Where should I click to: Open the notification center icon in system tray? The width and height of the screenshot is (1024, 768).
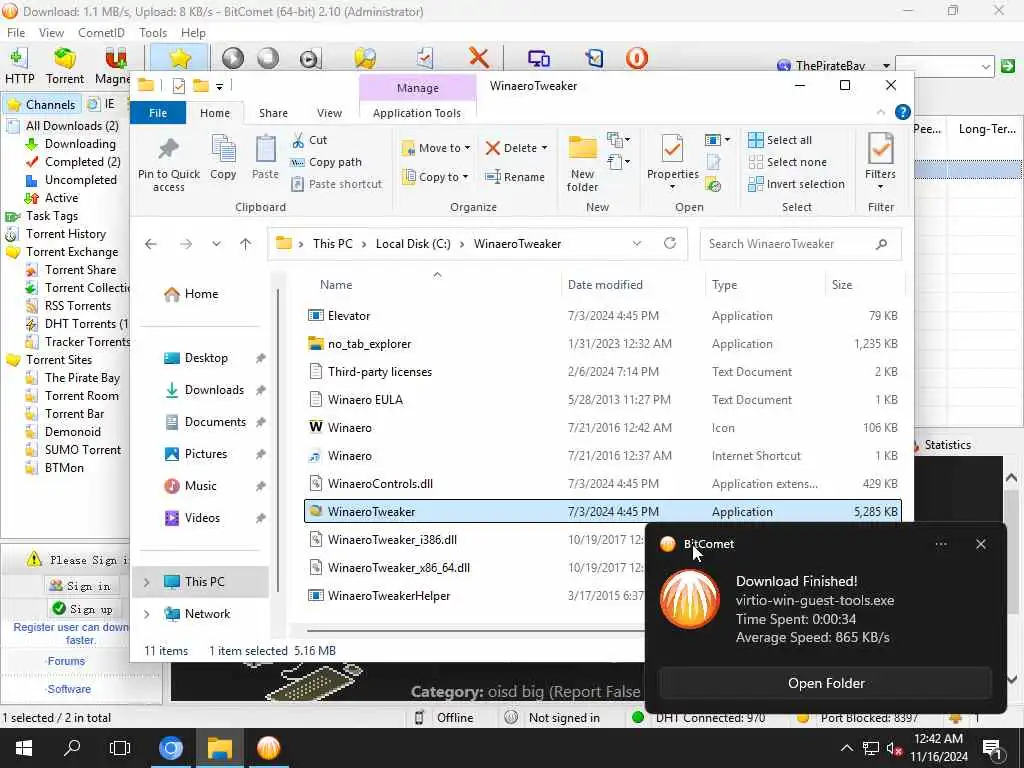(x=992, y=749)
